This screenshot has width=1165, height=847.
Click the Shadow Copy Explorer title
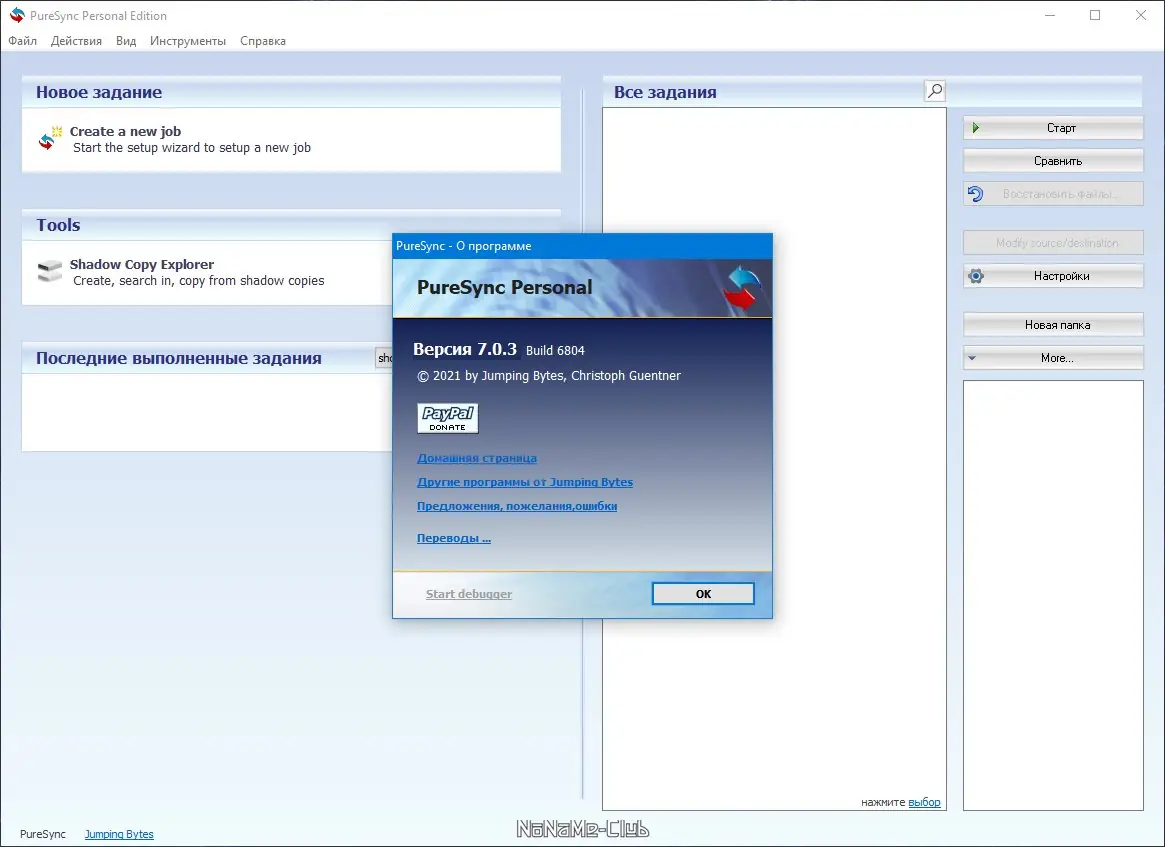(142, 265)
